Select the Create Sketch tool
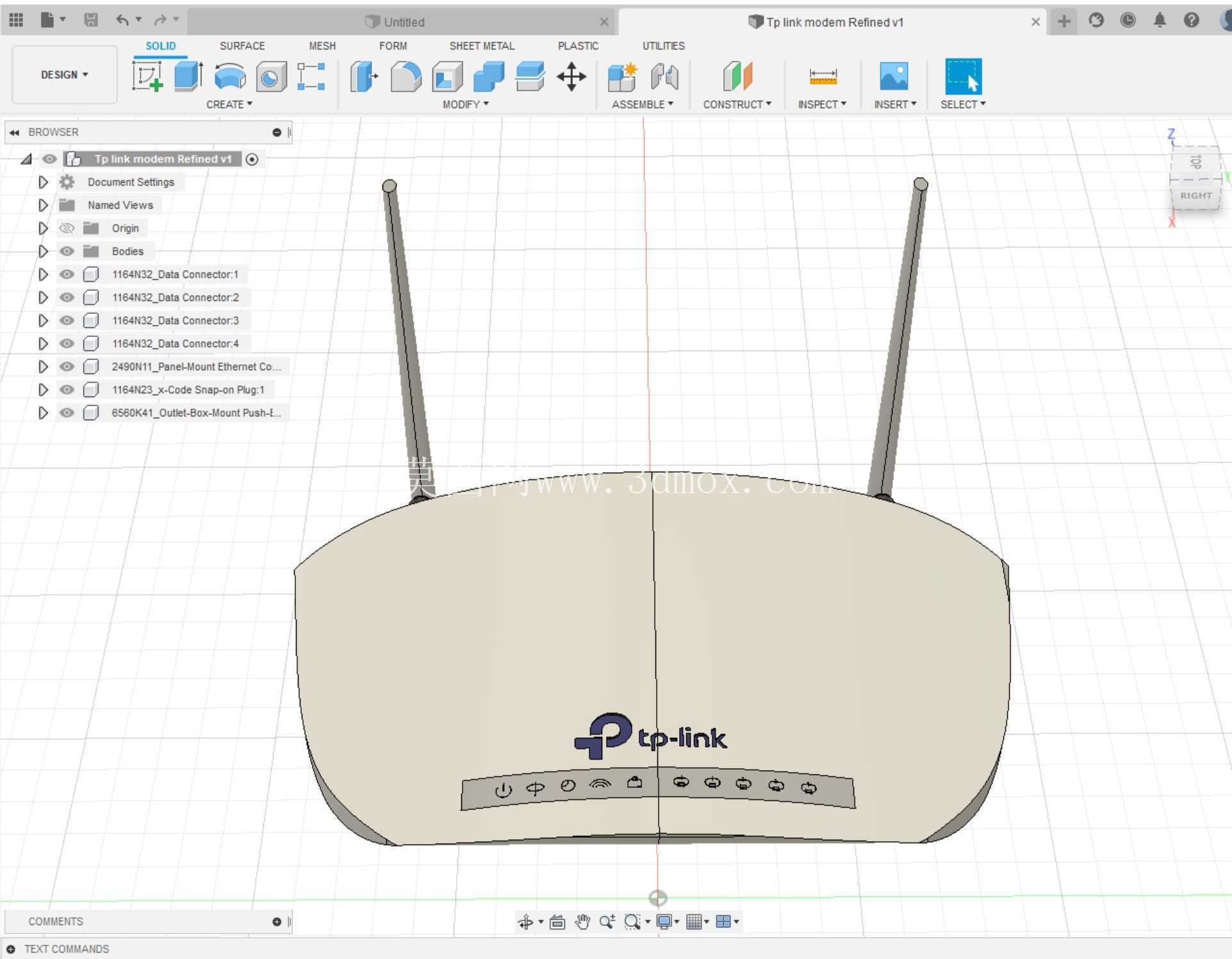The height and width of the screenshot is (959, 1232). [147, 76]
